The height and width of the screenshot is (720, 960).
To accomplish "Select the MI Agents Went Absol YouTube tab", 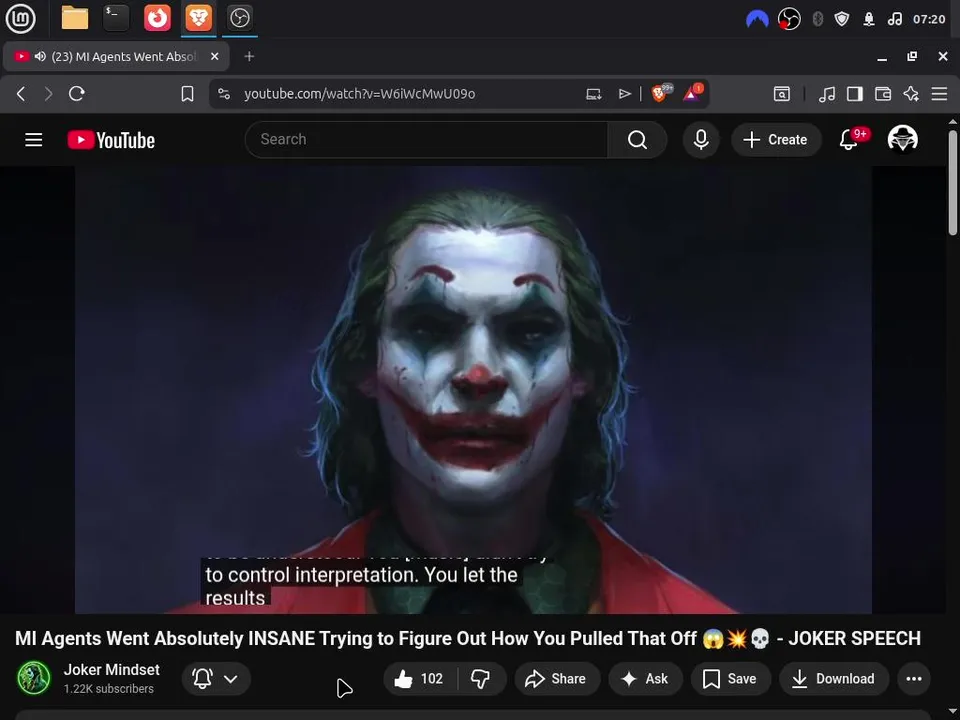I will click(116, 56).
